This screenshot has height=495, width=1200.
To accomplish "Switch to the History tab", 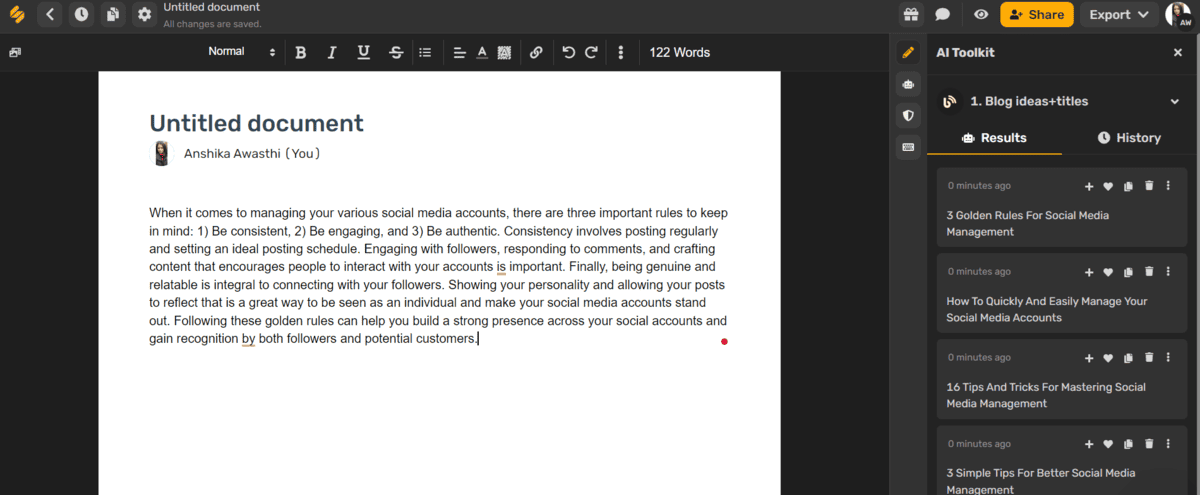I will click(1129, 138).
